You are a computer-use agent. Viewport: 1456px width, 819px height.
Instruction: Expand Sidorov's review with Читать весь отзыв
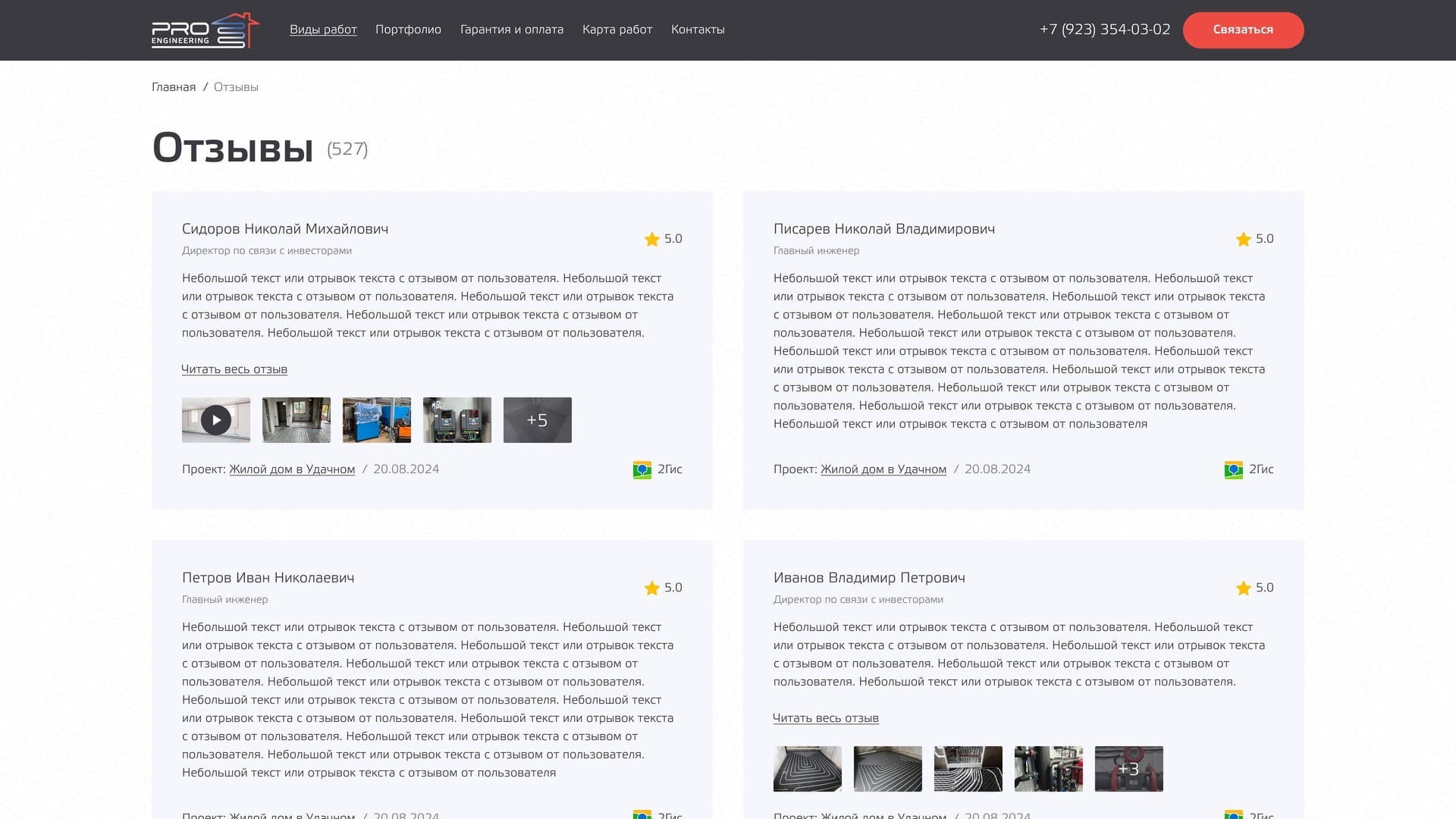click(x=234, y=369)
